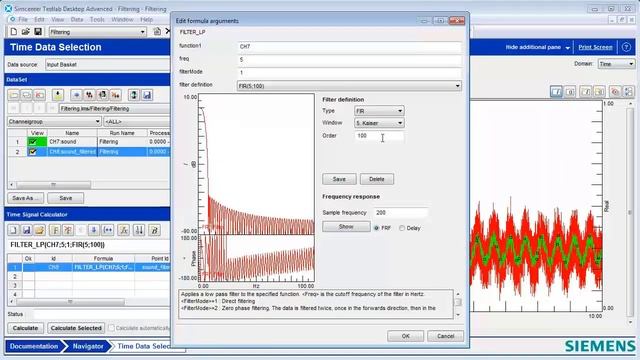Click the help question mark icon
640x360 pixels.
(626, 47)
